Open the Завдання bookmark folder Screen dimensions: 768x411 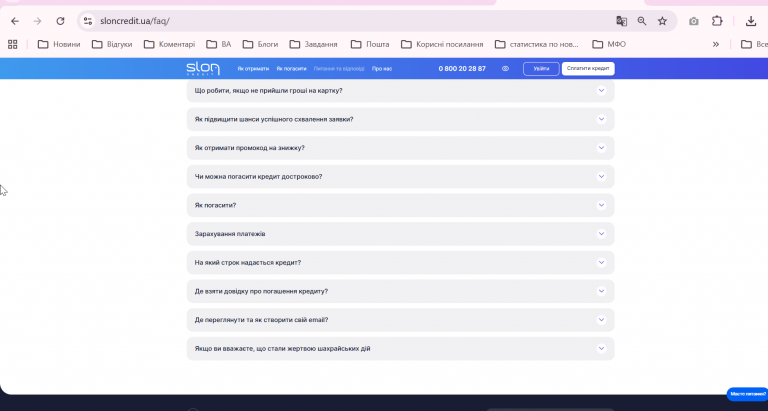tap(313, 44)
